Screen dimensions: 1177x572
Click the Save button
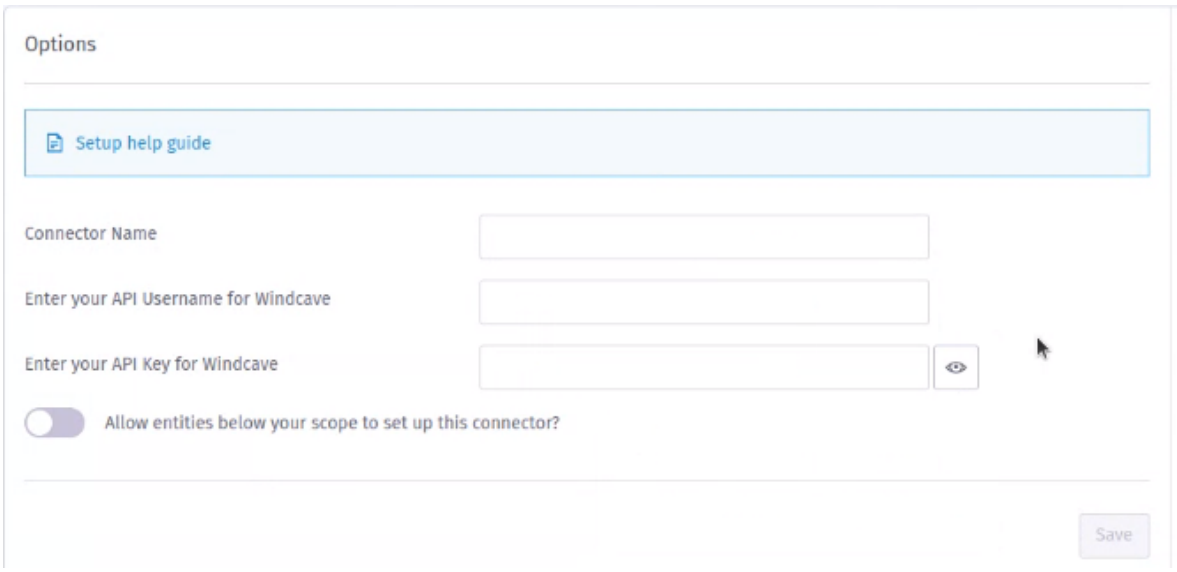[1114, 535]
